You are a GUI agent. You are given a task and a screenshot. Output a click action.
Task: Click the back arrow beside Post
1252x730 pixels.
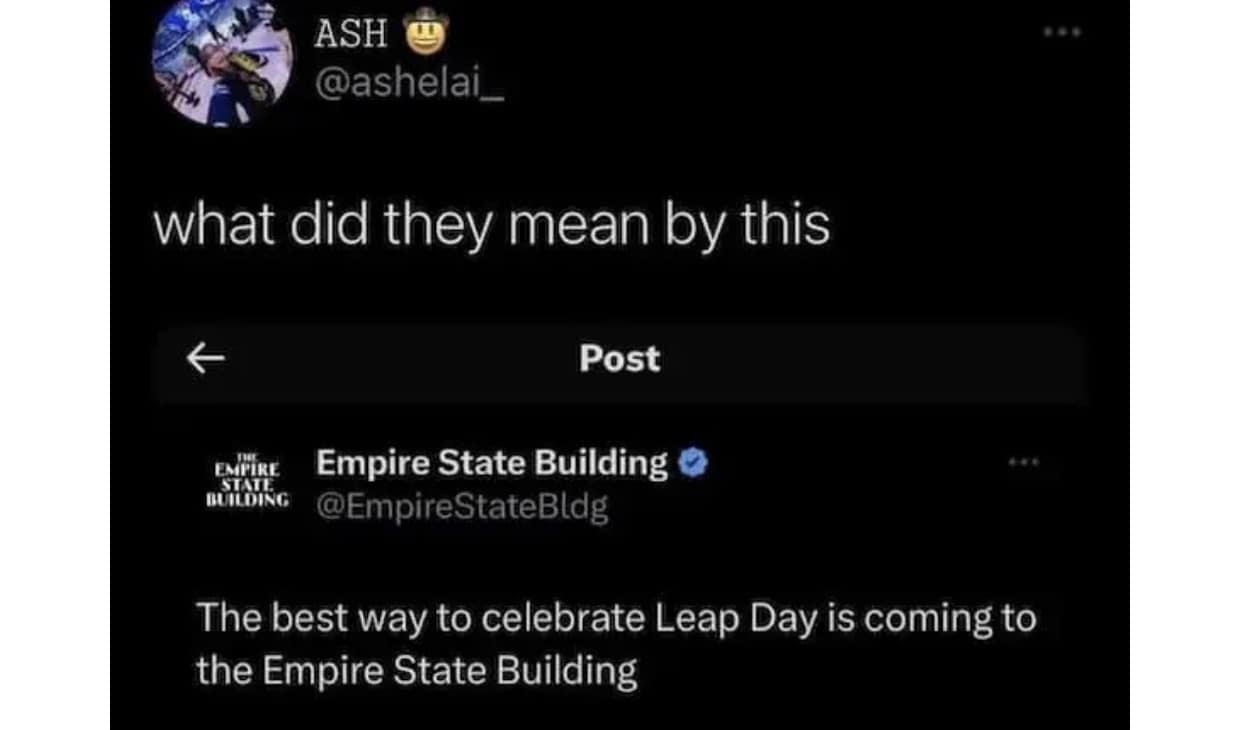pos(205,360)
